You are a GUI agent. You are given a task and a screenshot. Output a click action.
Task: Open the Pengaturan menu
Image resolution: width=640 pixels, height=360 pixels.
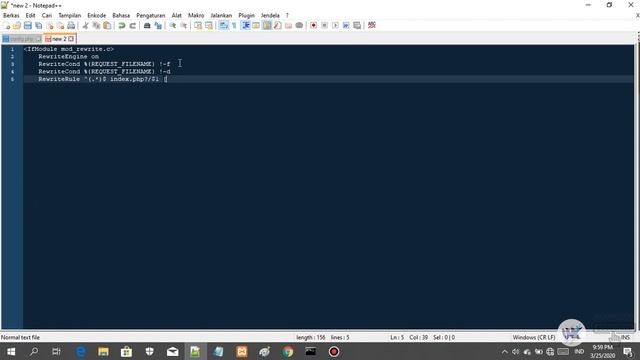tap(151, 16)
